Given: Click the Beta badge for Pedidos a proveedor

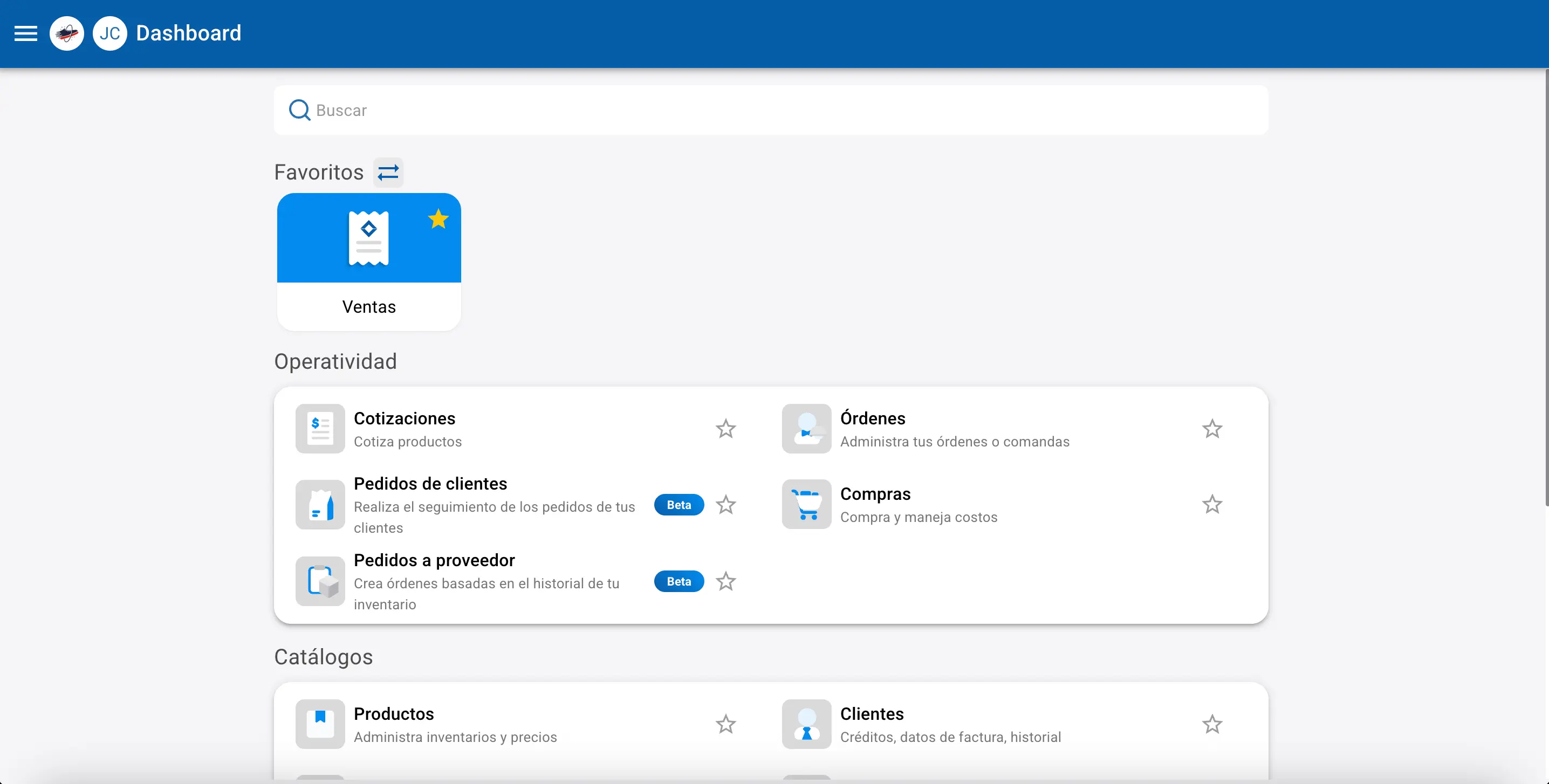Looking at the screenshot, I should pos(679,581).
